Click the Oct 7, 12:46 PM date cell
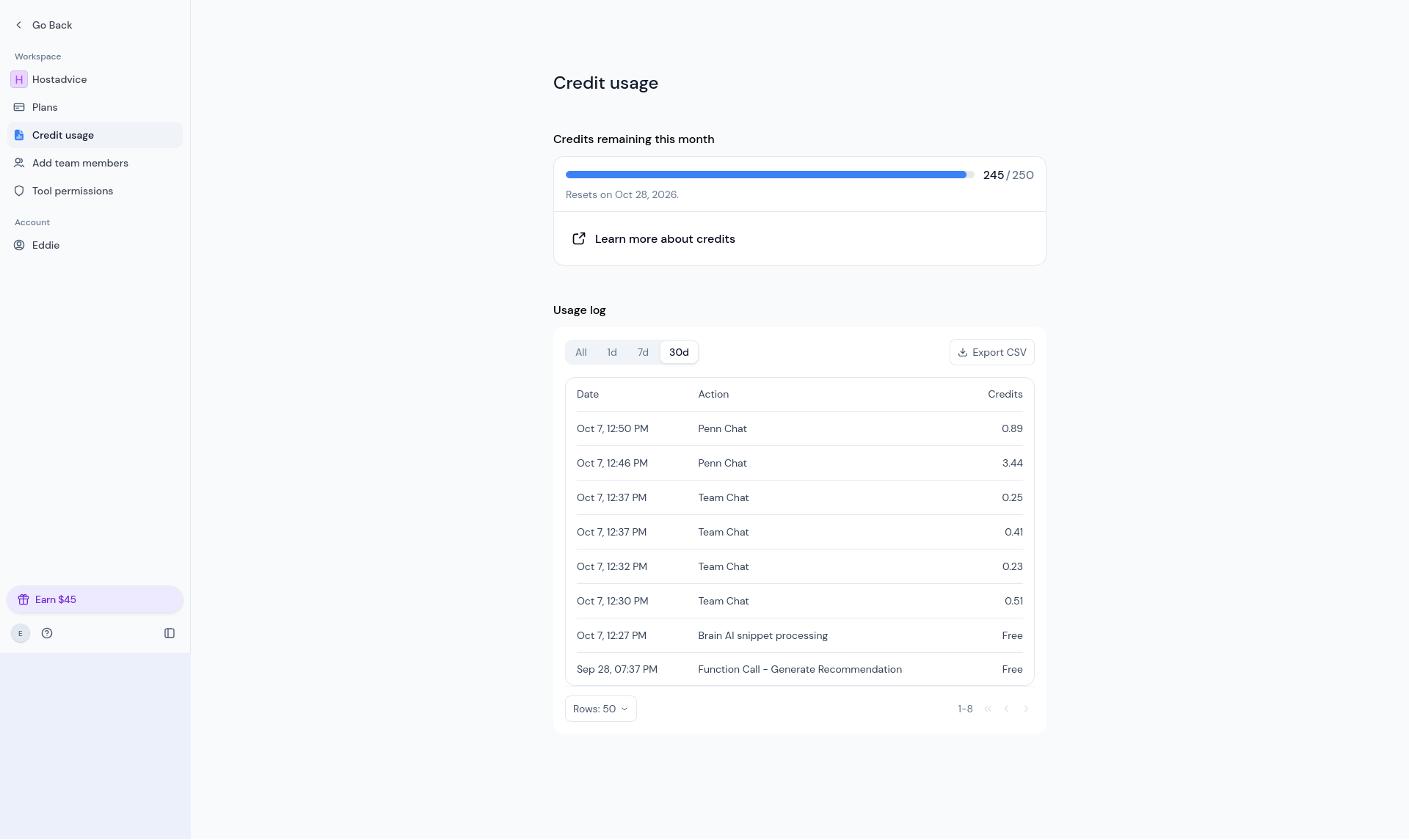This screenshot has height=840, width=1409. [x=612, y=464]
